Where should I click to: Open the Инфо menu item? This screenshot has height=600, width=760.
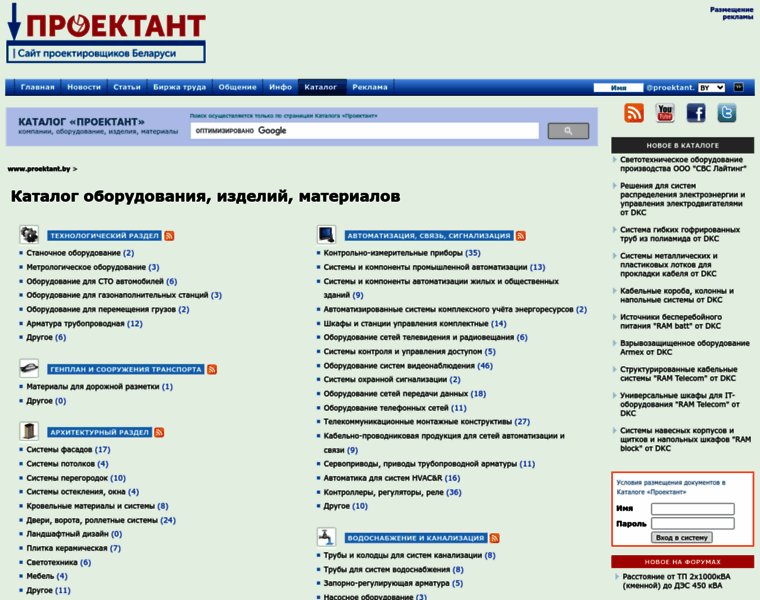[280, 87]
